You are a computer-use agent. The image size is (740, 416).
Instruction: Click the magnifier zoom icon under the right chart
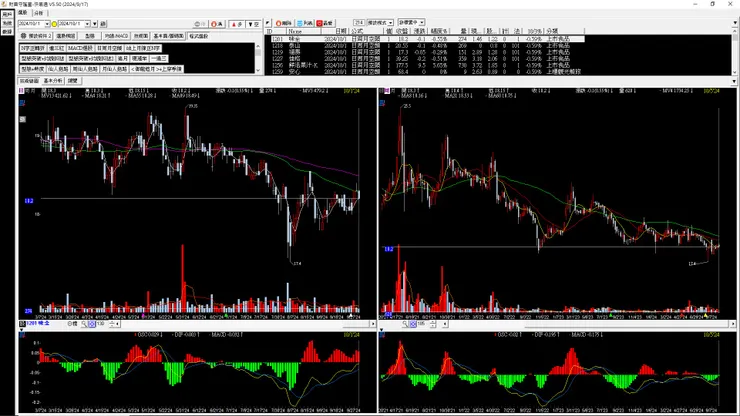click(405, 324)
